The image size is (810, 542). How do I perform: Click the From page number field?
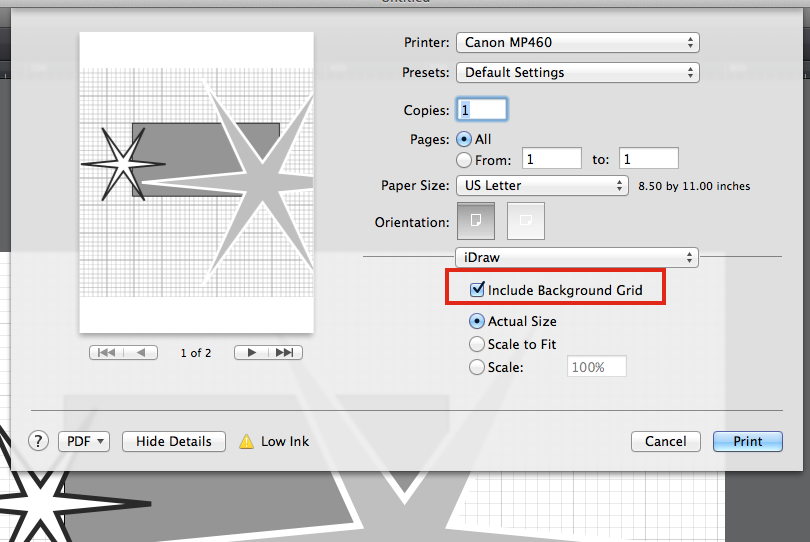point(552,159)
